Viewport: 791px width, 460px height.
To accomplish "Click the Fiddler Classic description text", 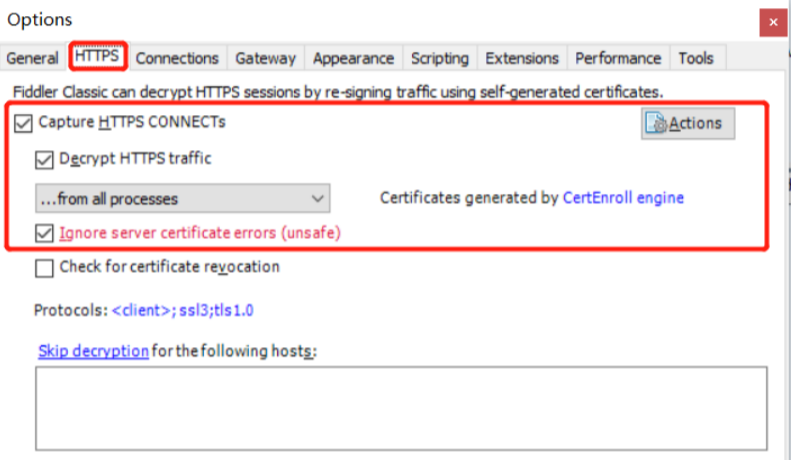I will coord(337,92).
